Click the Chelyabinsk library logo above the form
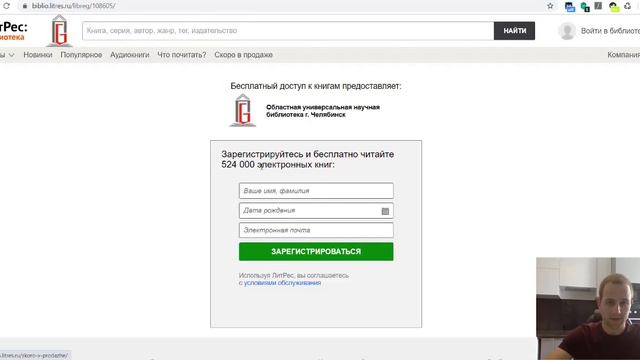 [x=243, y=111]
